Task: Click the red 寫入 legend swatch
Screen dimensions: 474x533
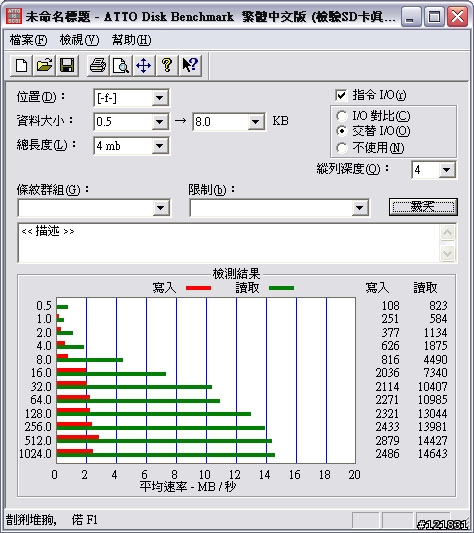Action: (199, 288)
